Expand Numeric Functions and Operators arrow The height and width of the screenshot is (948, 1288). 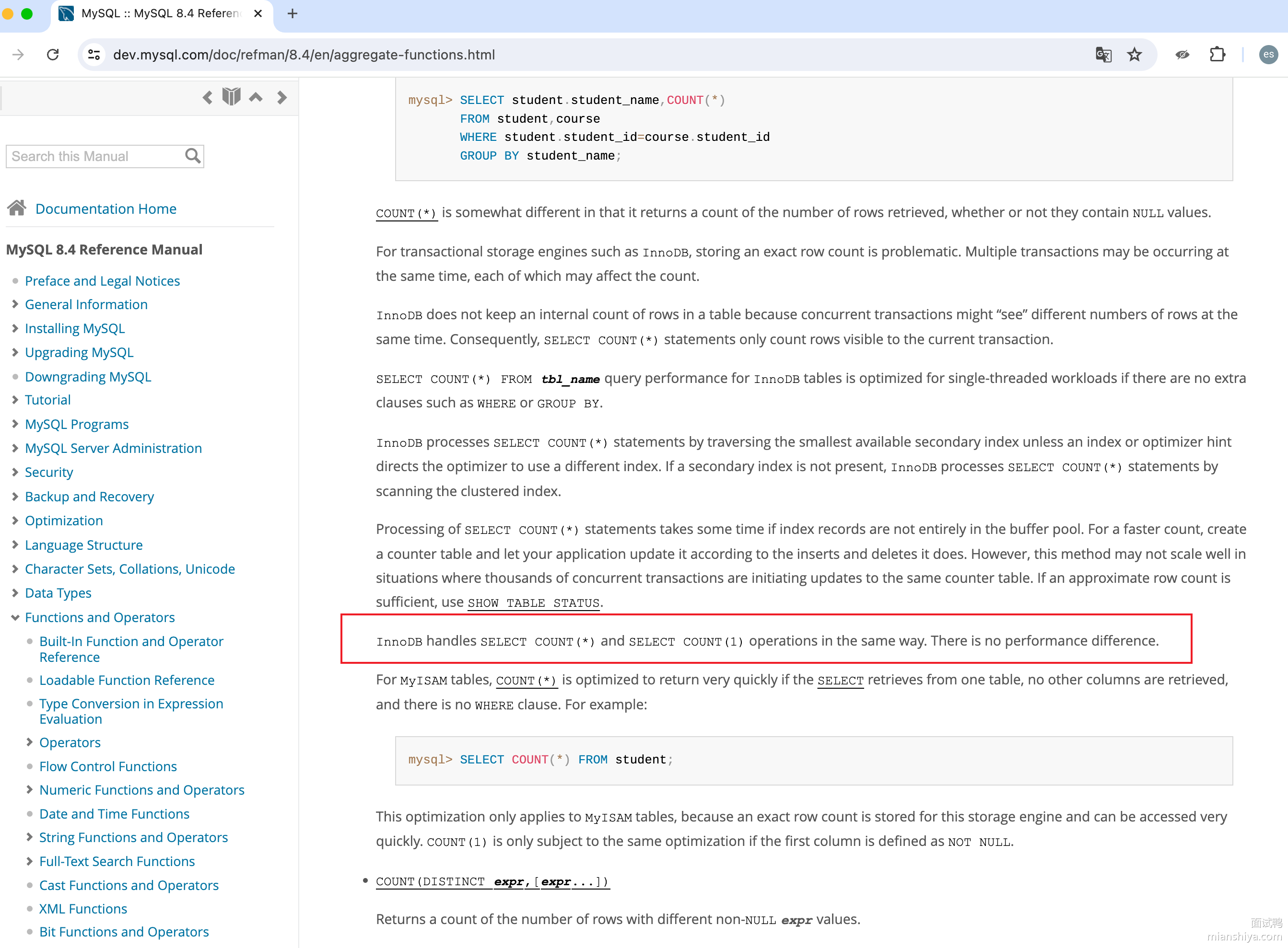pos(29,790)
